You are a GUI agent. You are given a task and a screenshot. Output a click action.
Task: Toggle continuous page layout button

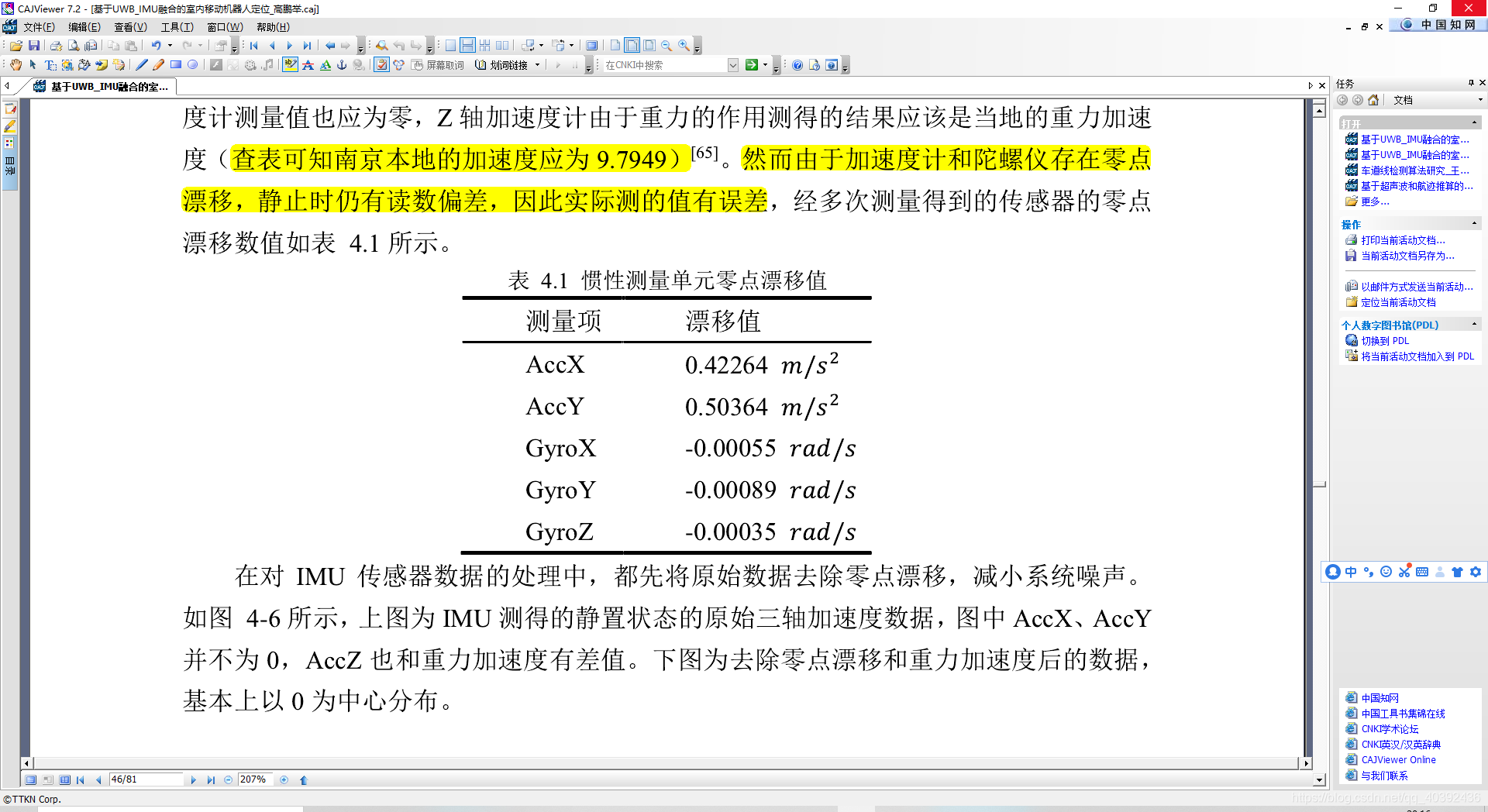(x=467, y=46)
